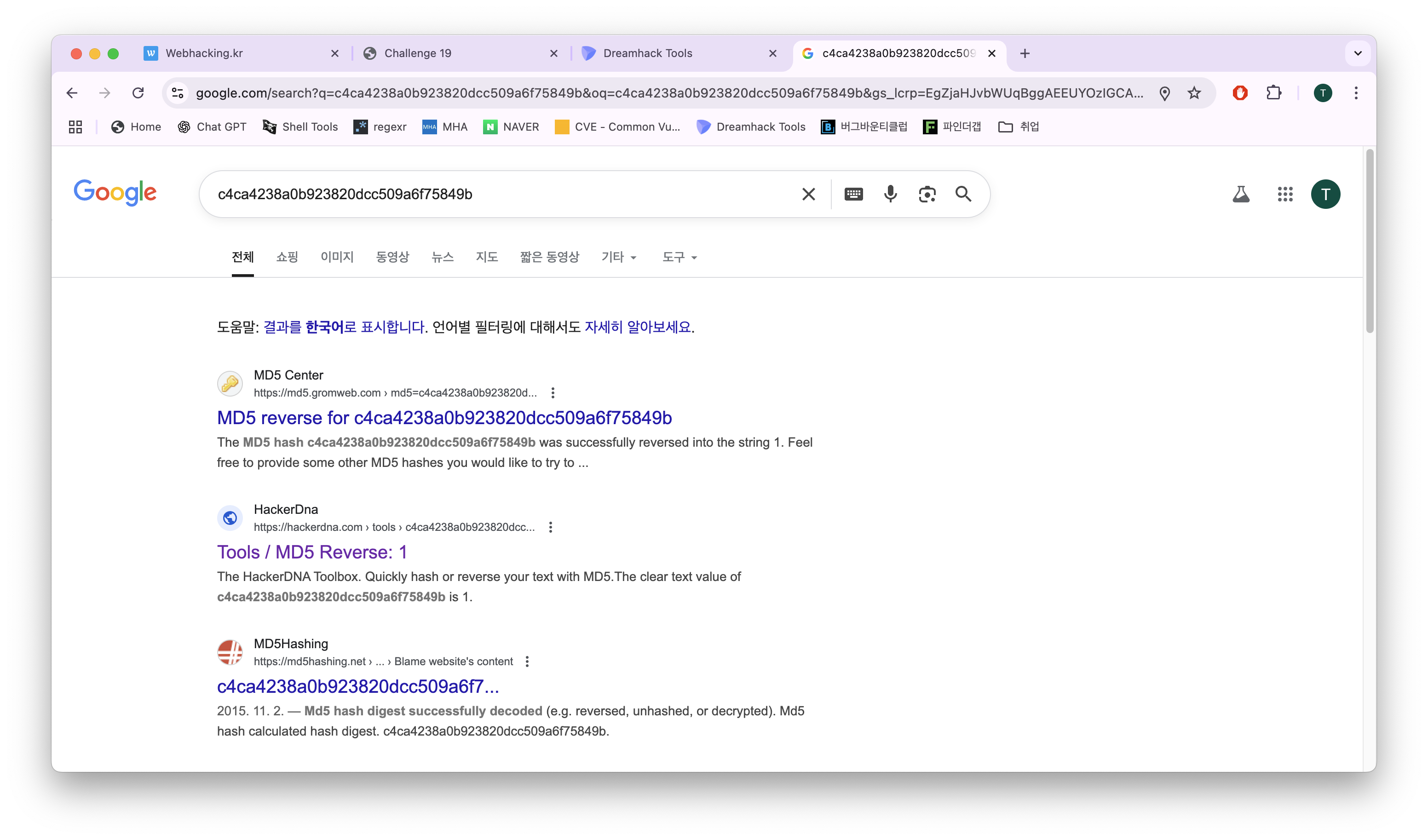Viewport: 1428px width, 840px height.
Task: Open the tab search chevron dropdown
Action: (1358, 53)
